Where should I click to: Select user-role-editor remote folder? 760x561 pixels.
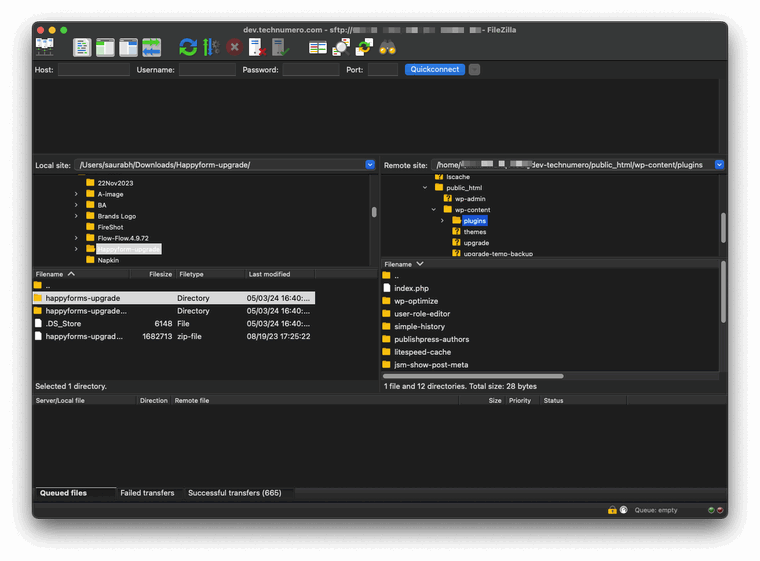click(x=422, y=314)
